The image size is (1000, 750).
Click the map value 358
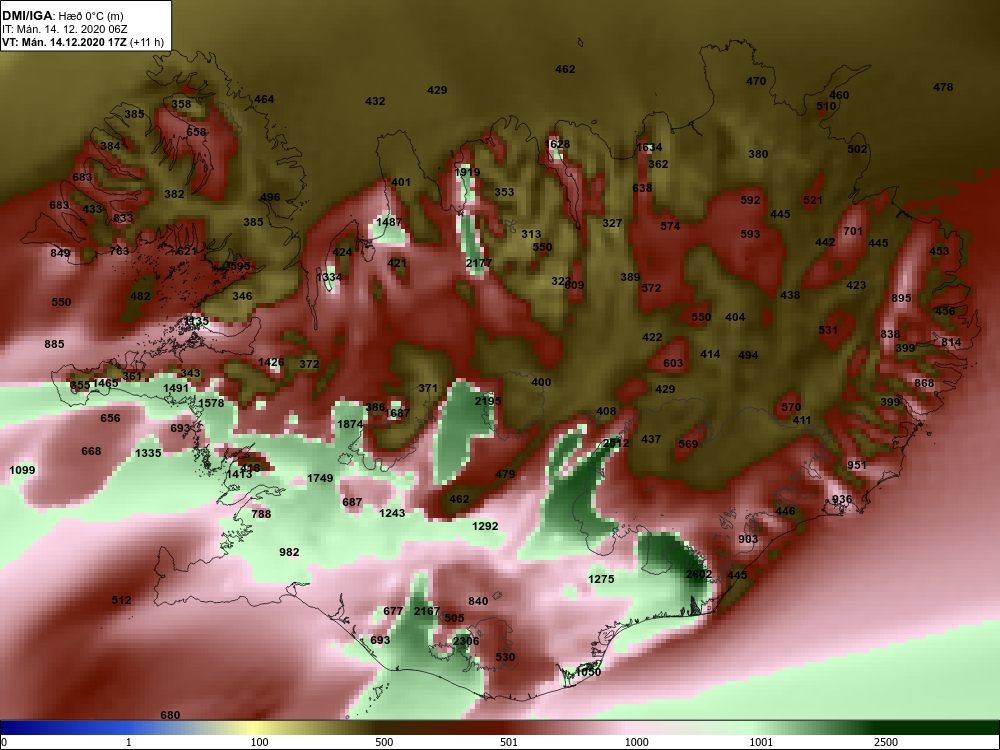[181, 104]
